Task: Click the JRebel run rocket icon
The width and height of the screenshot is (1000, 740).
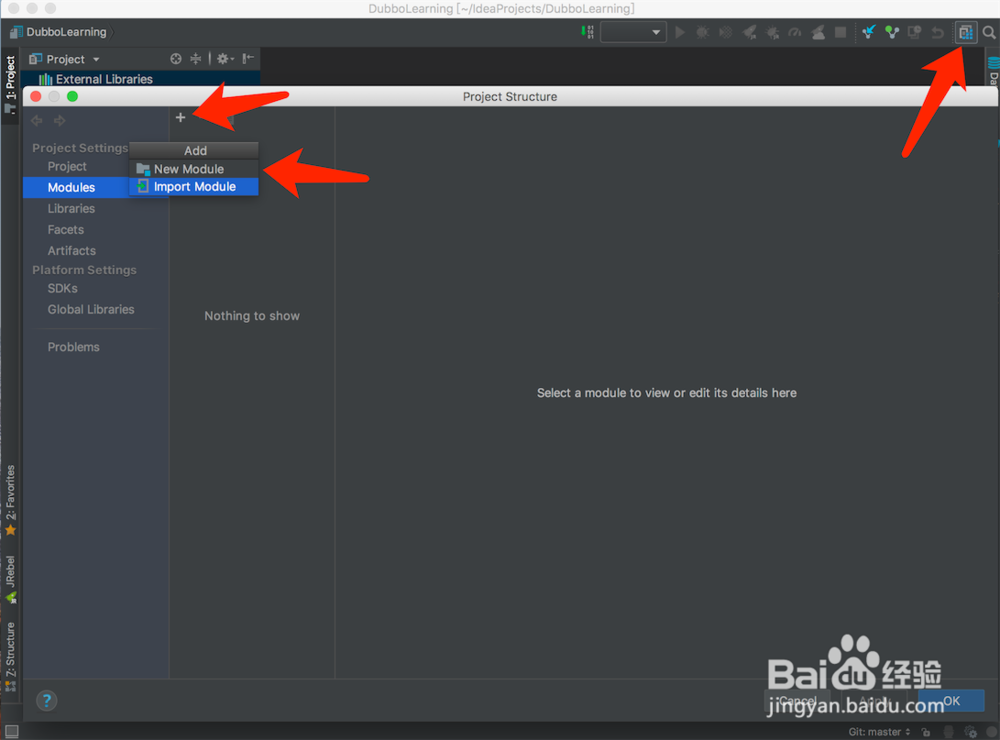Action: [x=749, y=32]
